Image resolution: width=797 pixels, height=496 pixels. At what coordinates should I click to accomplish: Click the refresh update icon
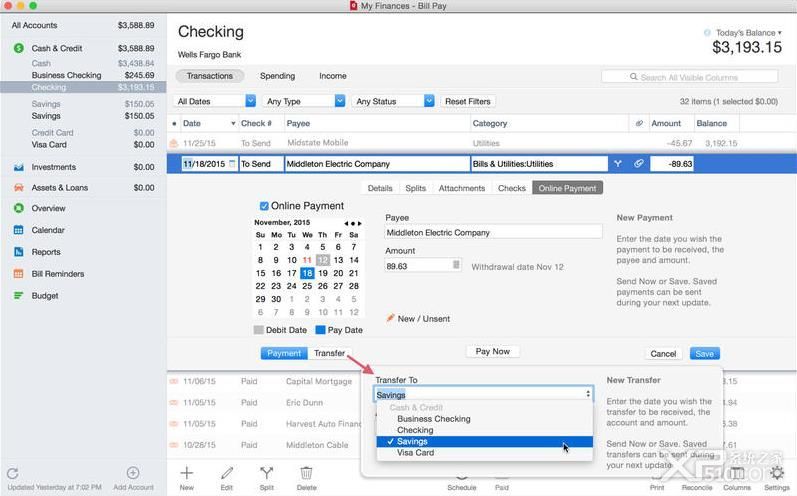coord(13,474)
